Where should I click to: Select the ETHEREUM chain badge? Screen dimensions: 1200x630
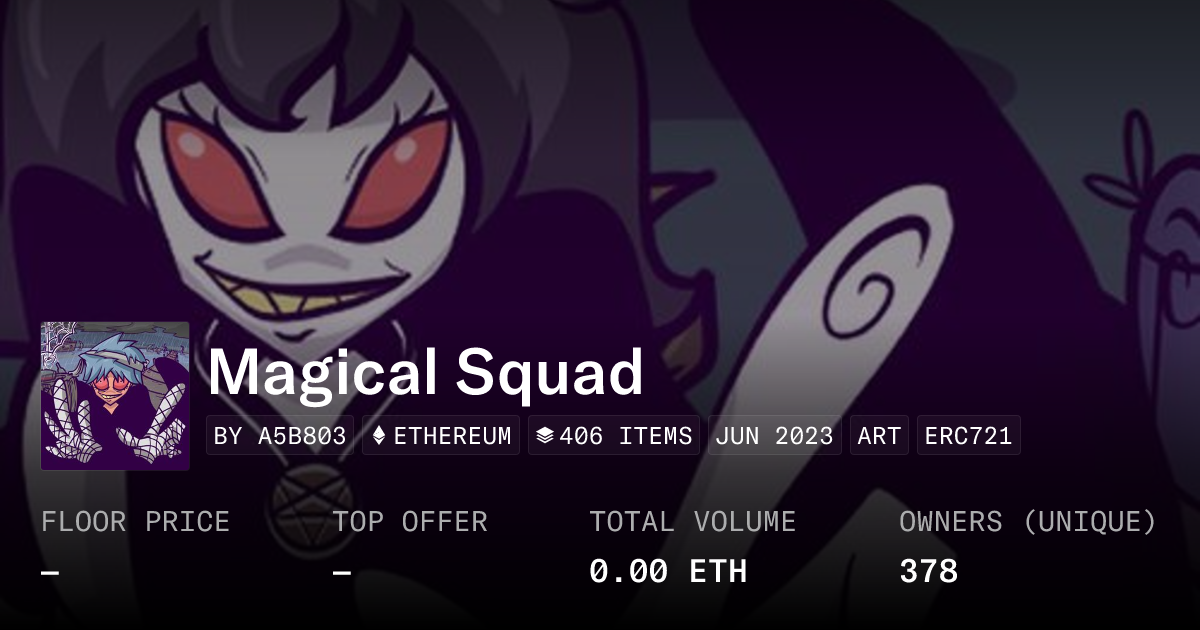pyautogui.click(x=441, y=436)
